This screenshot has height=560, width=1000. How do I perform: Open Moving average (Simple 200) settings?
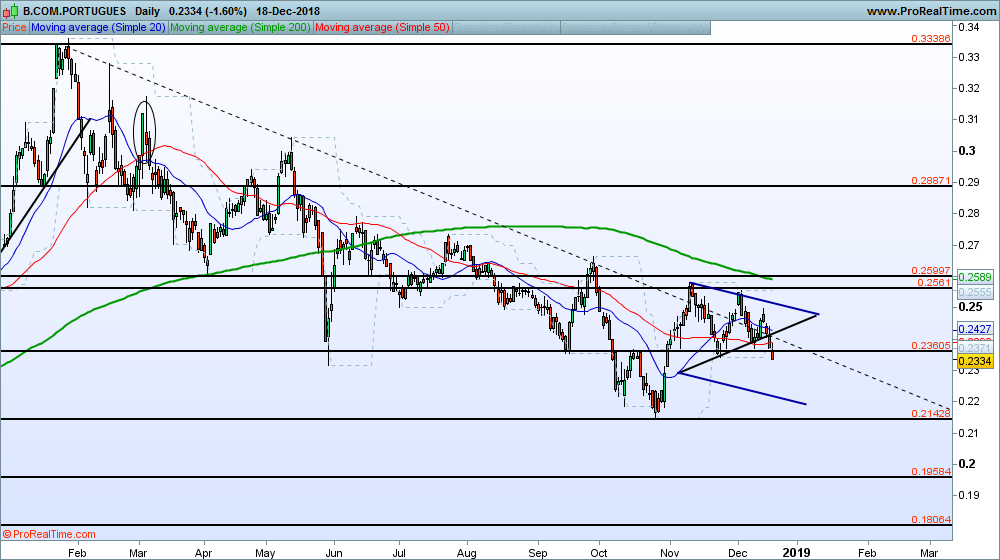click(x=240, y=27)
